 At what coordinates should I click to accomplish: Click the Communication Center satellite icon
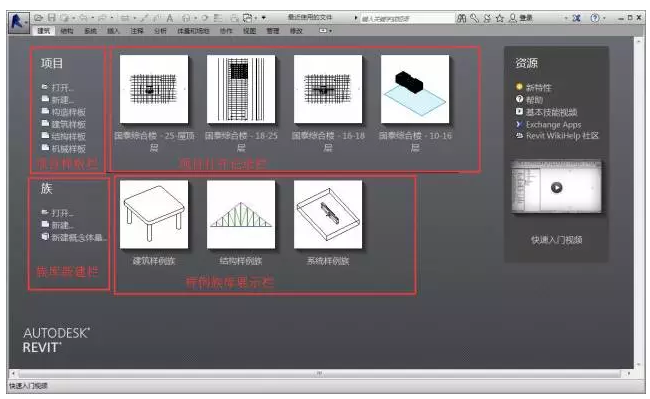[x=487, y=18]
